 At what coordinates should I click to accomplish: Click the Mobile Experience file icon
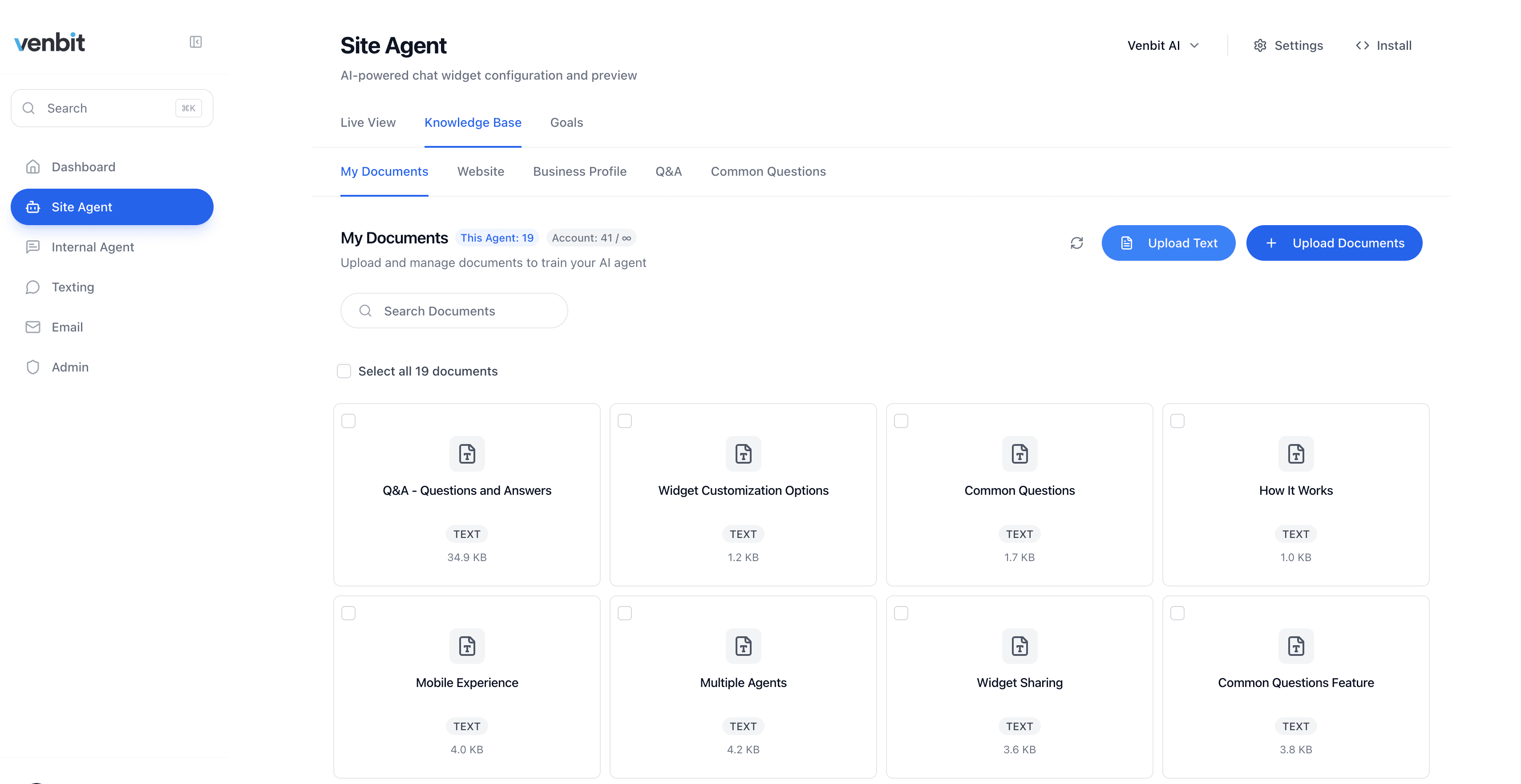tap(467, 646)
